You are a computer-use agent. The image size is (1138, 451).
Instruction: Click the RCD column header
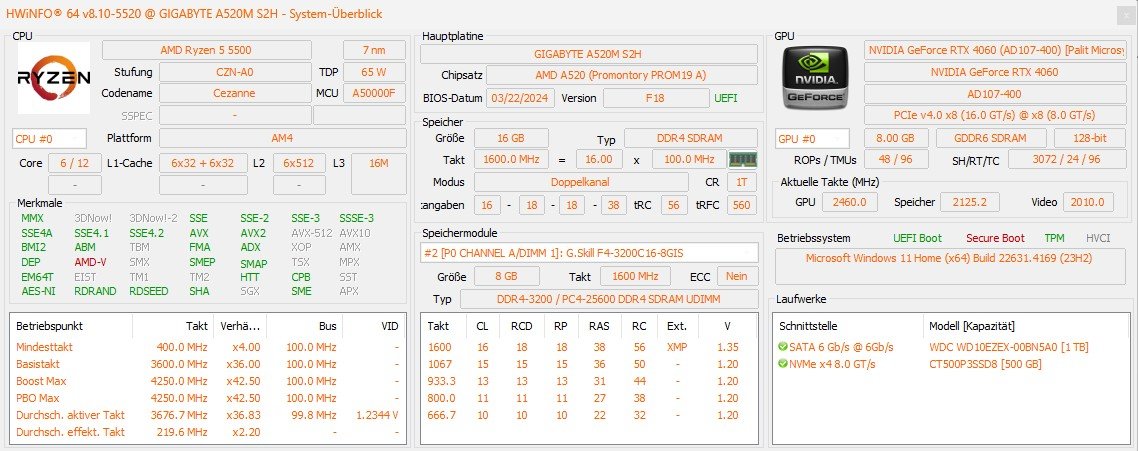pos(522,326)
